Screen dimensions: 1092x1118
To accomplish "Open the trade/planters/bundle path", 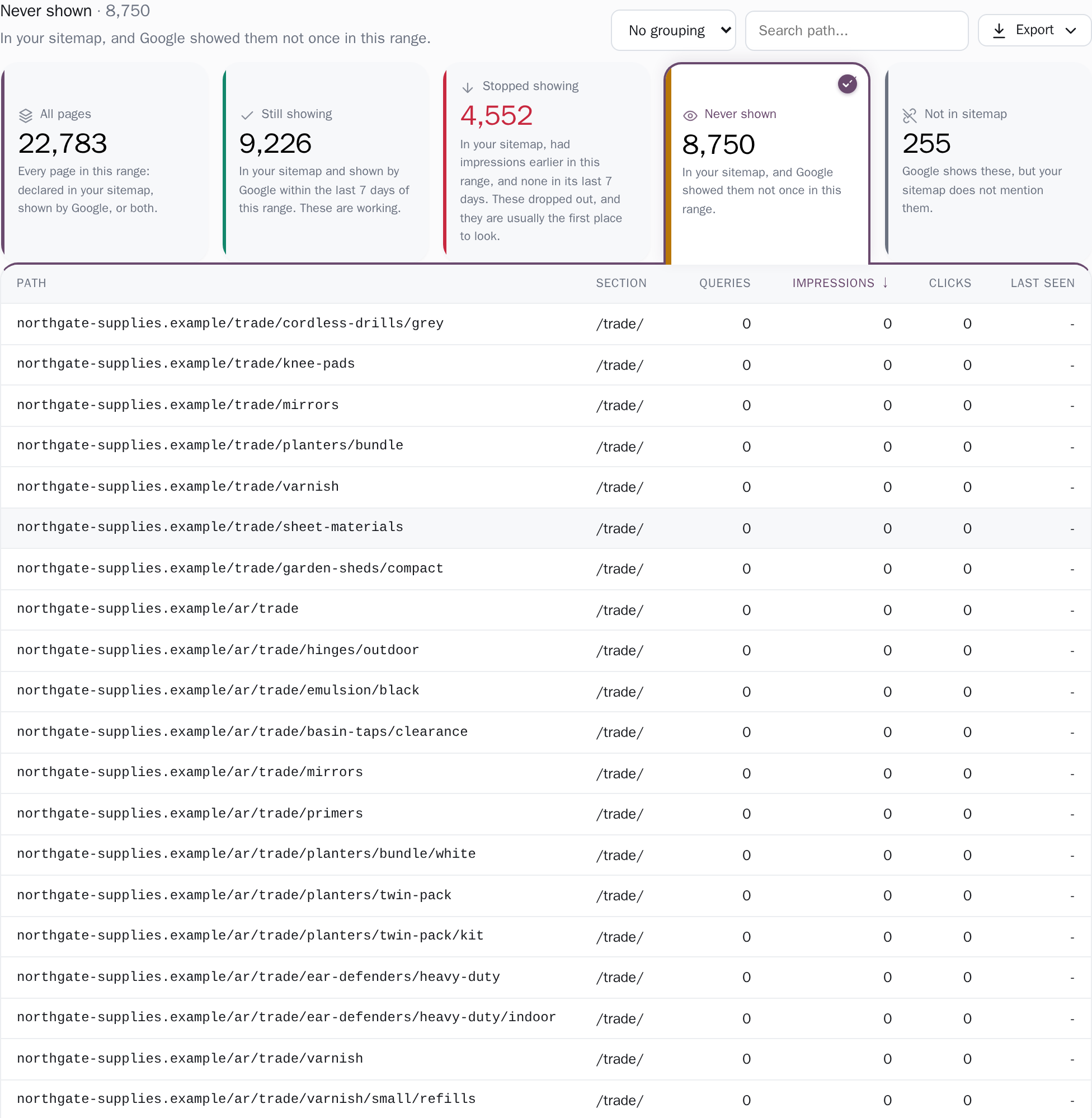I will click(x=210, y=445).
